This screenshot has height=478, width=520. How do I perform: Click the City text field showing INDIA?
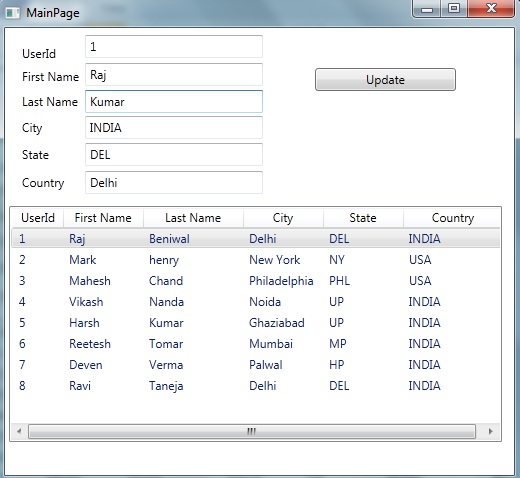(174, 127)
